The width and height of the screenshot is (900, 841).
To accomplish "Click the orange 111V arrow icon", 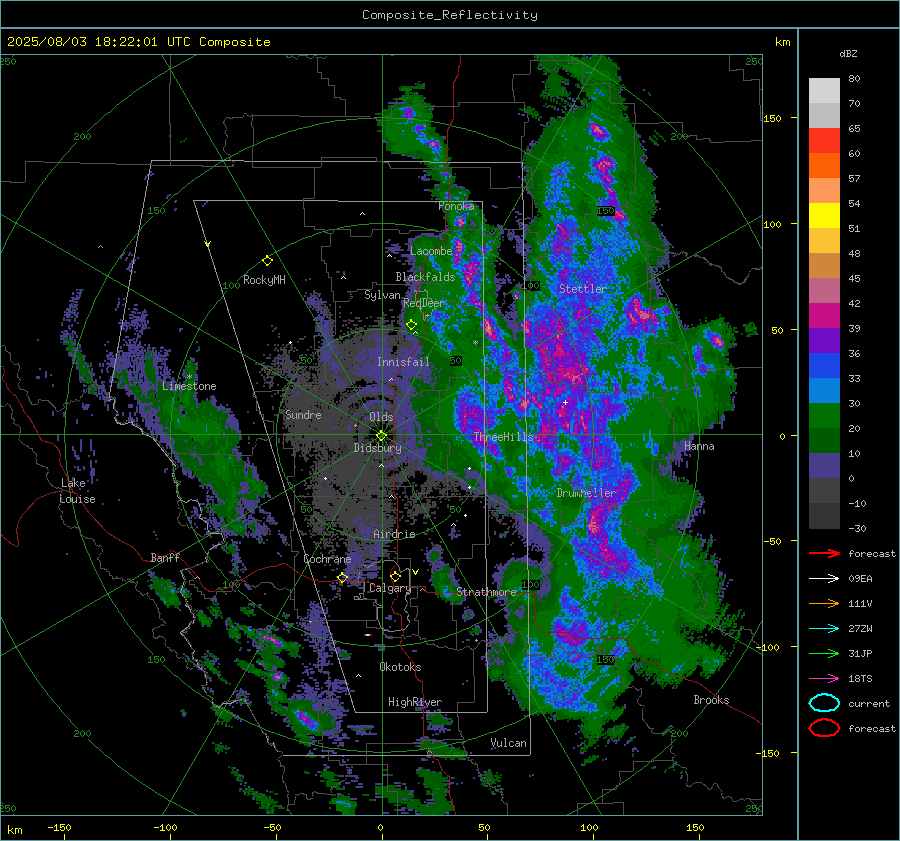I will pyautogui.click(x=824, y=603).
